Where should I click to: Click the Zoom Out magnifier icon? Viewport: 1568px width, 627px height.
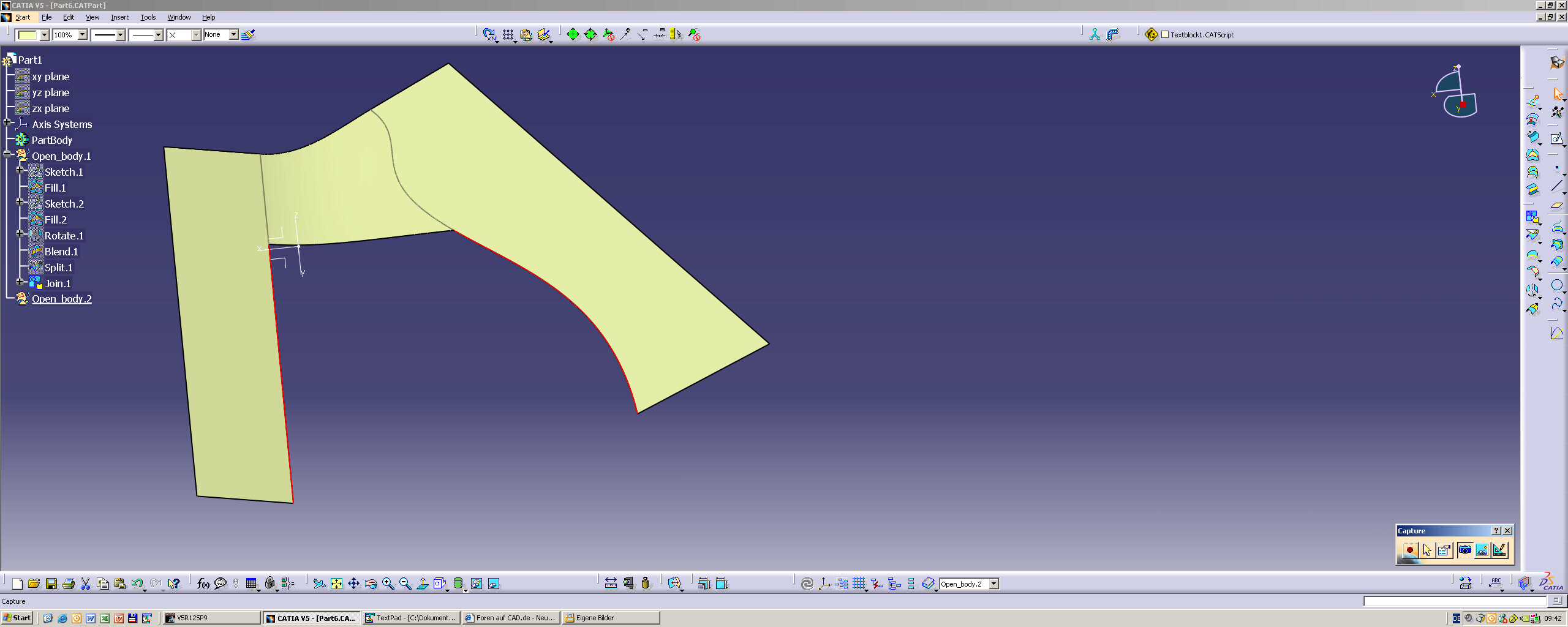pyautogui.click(x=405, y=584)
